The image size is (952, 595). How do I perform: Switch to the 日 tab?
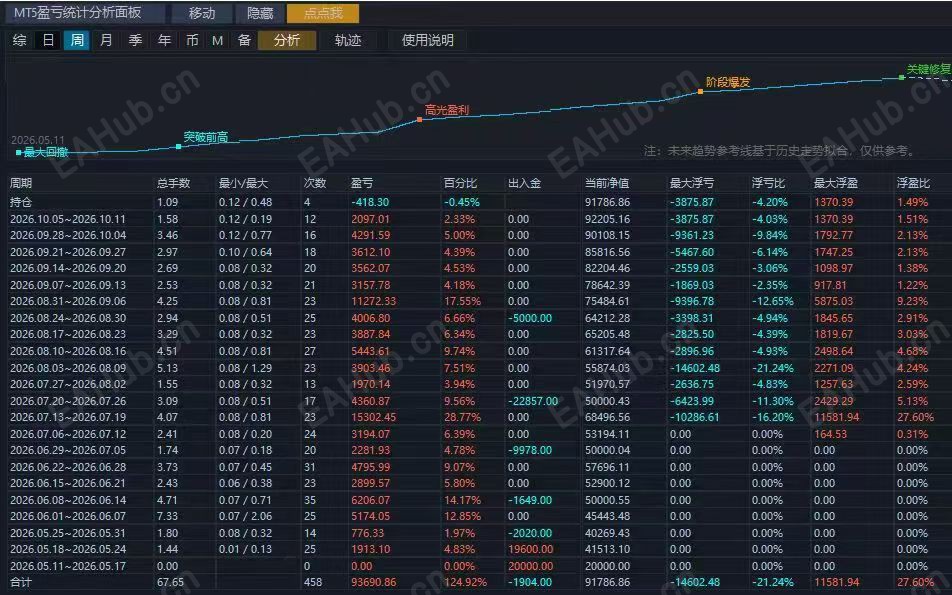click(48, 40)
